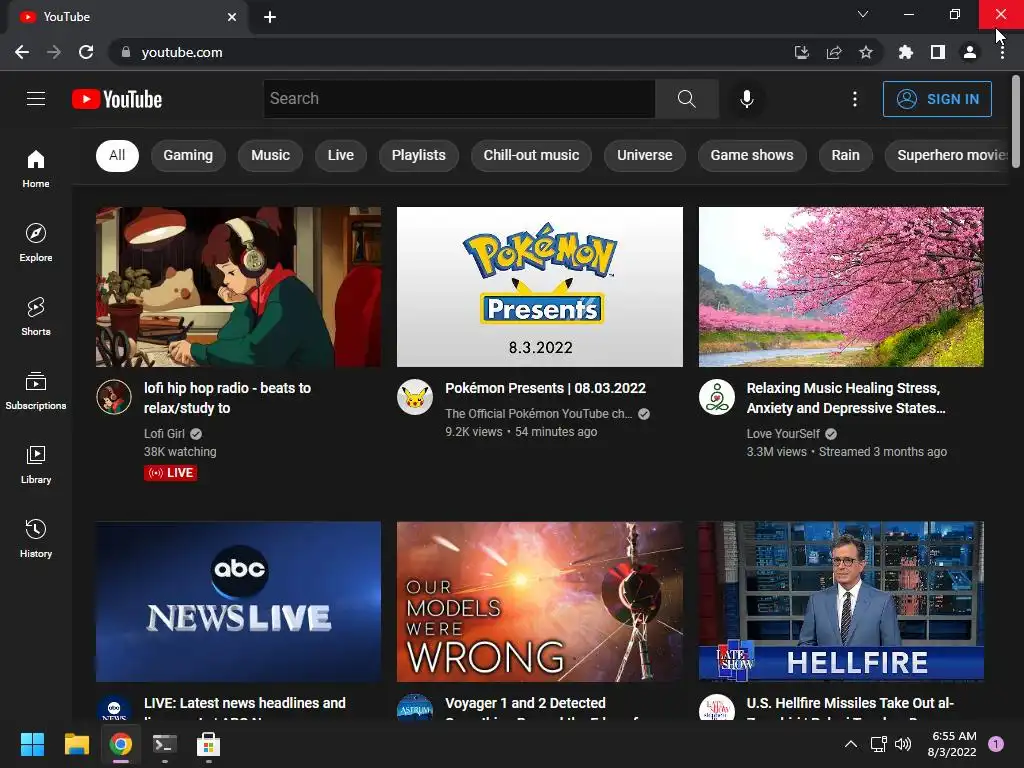Open Lofi Girl channel name link

pyautogui.click(x=165, y=434)
